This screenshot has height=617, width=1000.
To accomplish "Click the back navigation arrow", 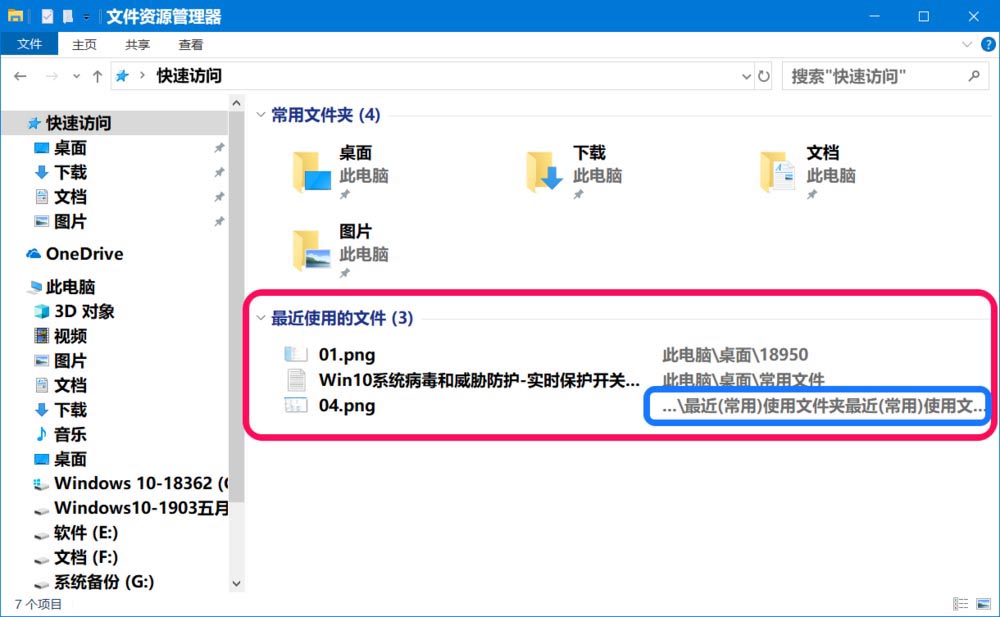I will pos(20,77).
